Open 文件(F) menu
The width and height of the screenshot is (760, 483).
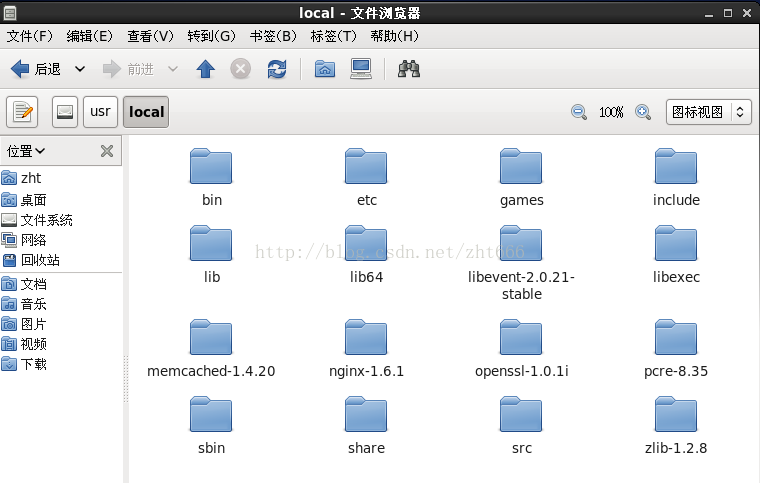coord(30,36)
